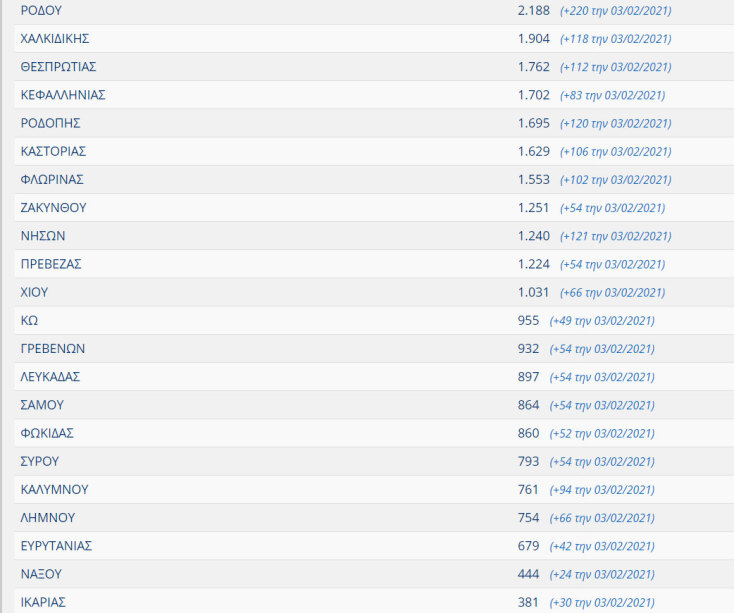Select the ΚΩ region name

point(29,320)
